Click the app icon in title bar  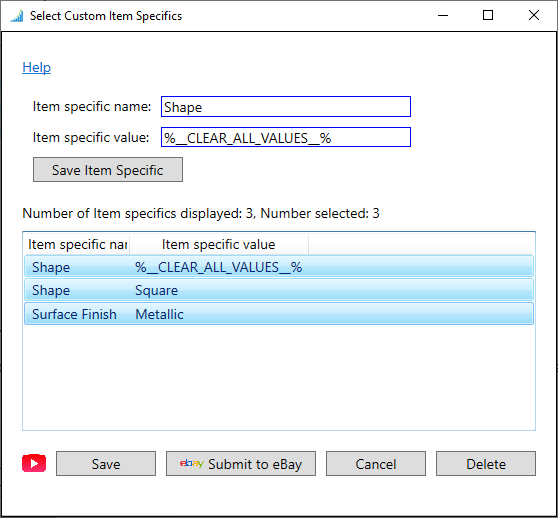tap(17, 16)
